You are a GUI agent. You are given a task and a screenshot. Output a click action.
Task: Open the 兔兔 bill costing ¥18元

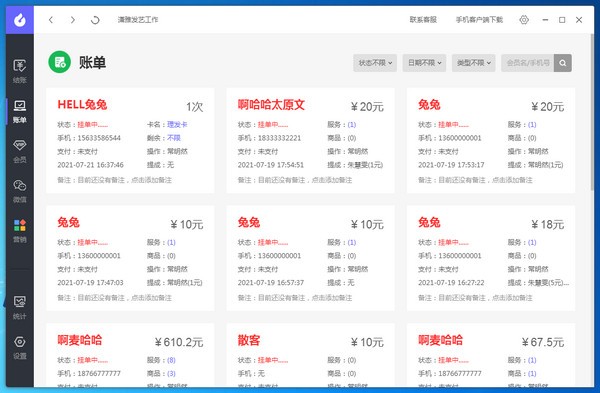(429, 222)
